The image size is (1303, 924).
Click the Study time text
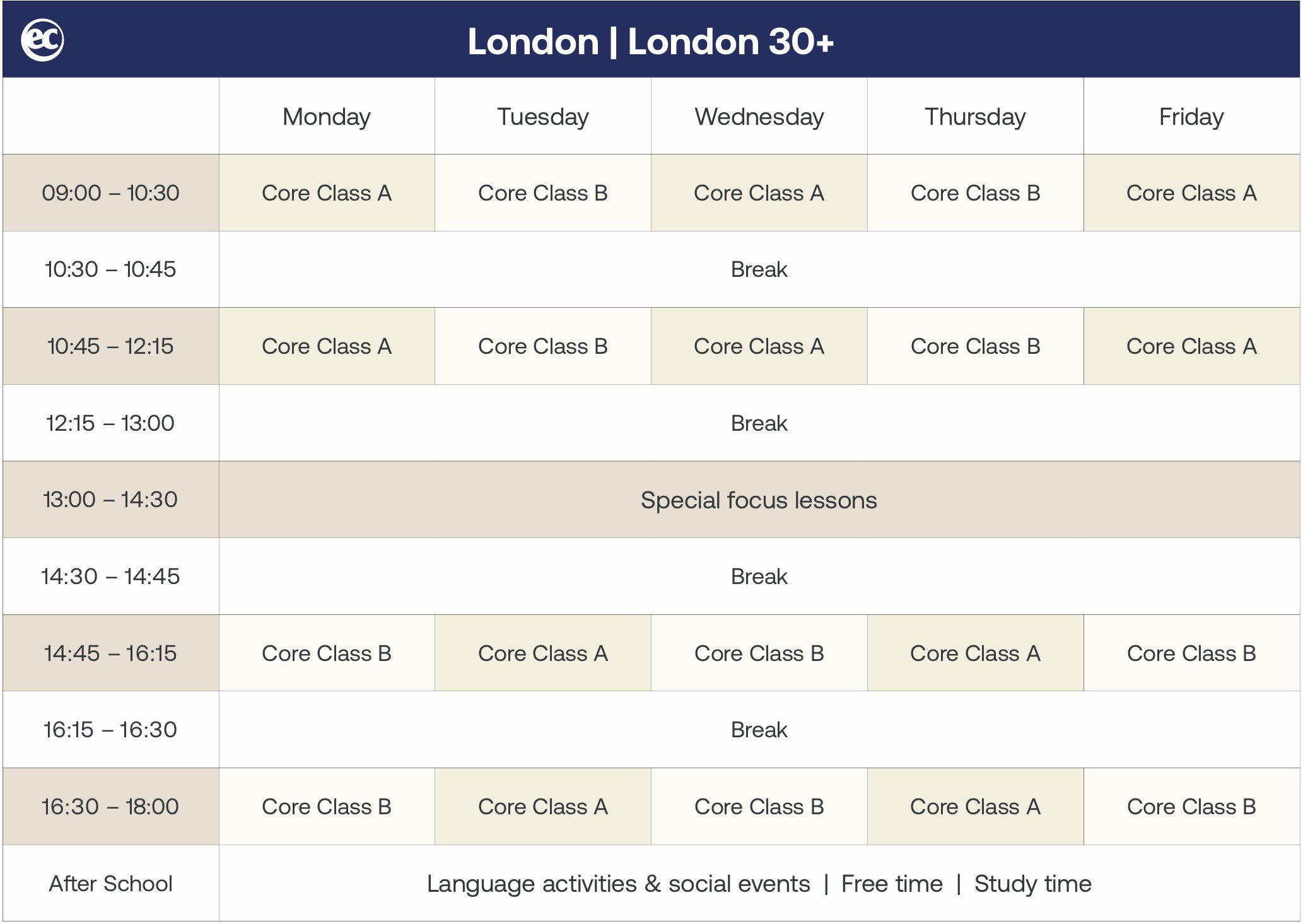click(1032, 884)
